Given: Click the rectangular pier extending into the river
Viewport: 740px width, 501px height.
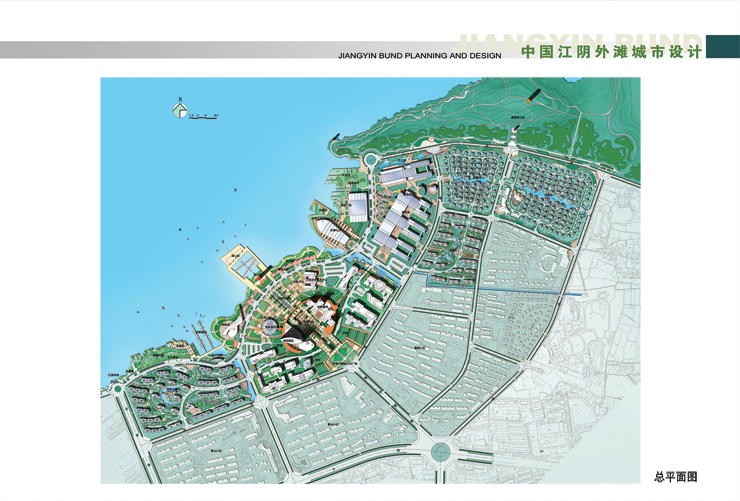Looking at the screenshot, I should tap(244, 263).
